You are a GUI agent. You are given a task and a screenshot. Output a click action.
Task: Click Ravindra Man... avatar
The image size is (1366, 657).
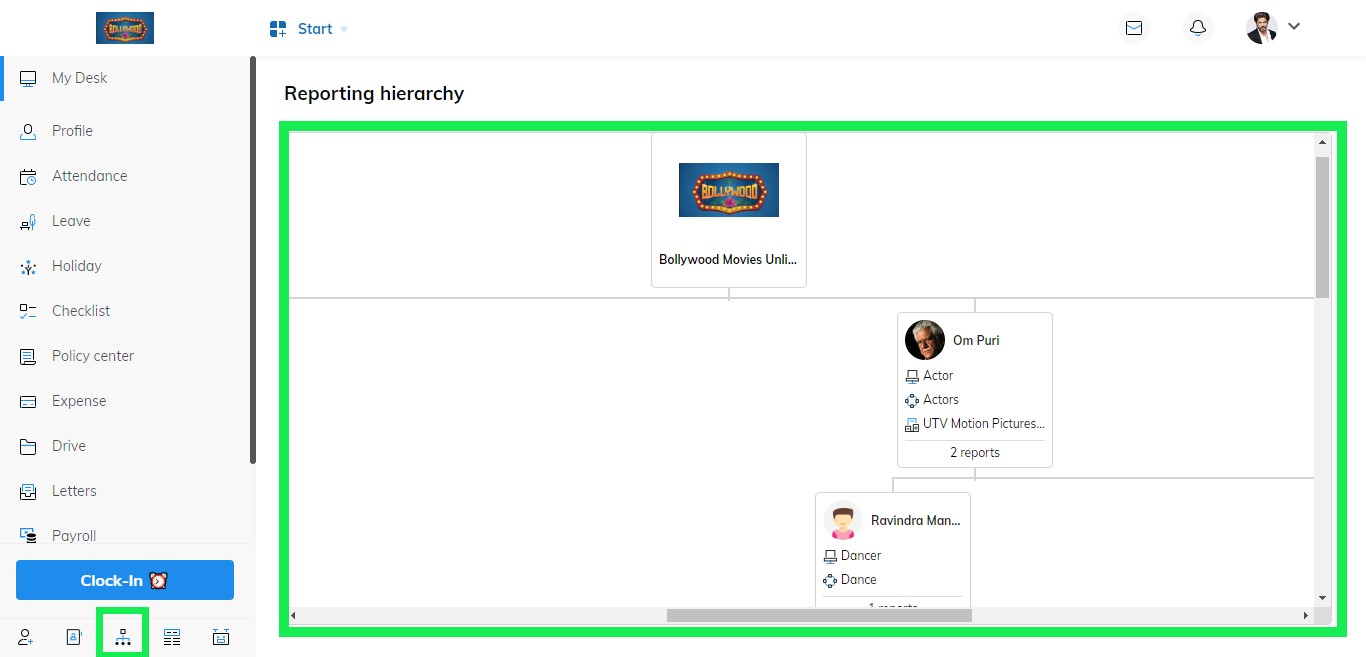pos(843,520)
